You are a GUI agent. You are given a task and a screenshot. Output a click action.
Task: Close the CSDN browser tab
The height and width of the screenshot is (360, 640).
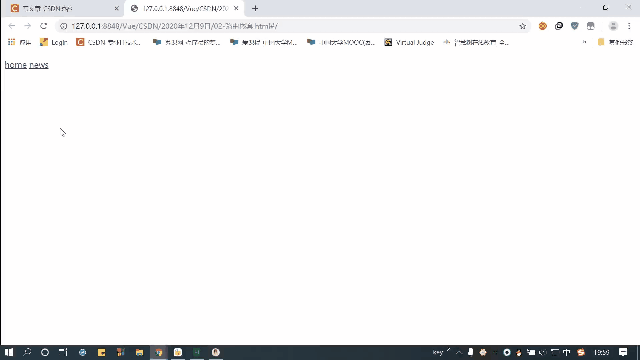pos(116,9)
